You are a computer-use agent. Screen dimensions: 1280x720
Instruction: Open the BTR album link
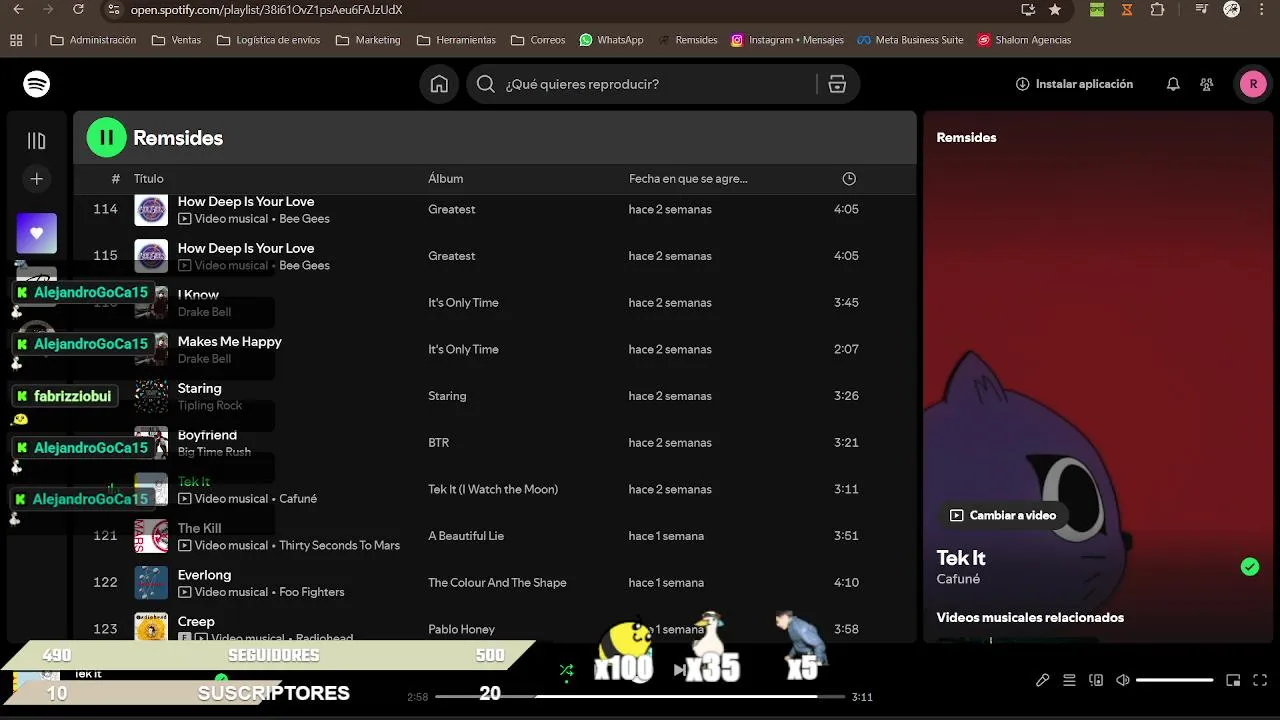(x=439, y=443)
